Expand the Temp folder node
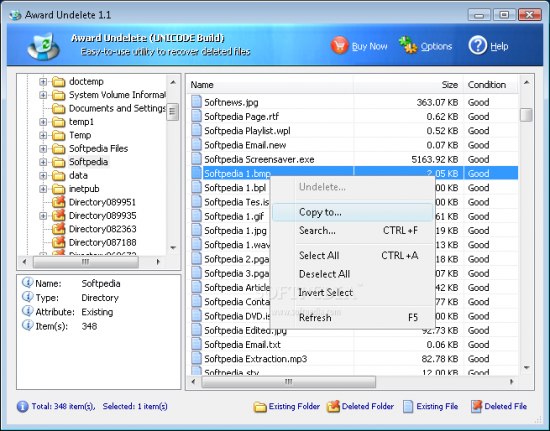Screen dimensions: 550x431 [43, 135]
